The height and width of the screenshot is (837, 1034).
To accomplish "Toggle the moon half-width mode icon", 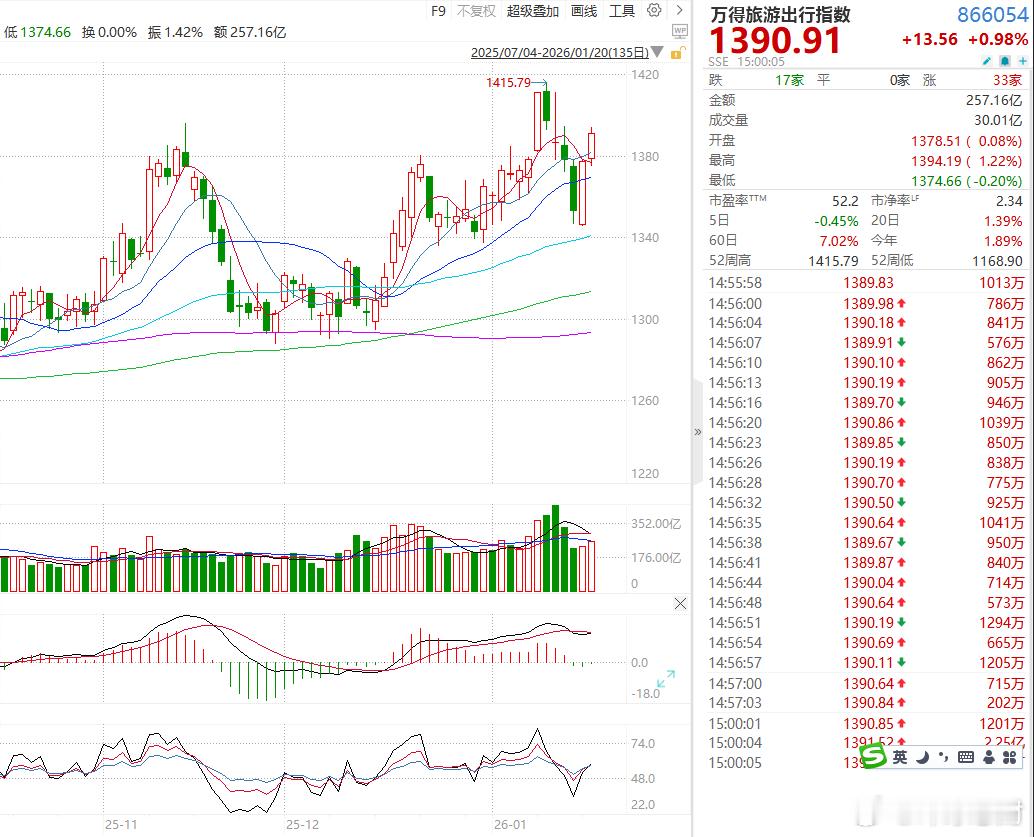I will 923,757.
